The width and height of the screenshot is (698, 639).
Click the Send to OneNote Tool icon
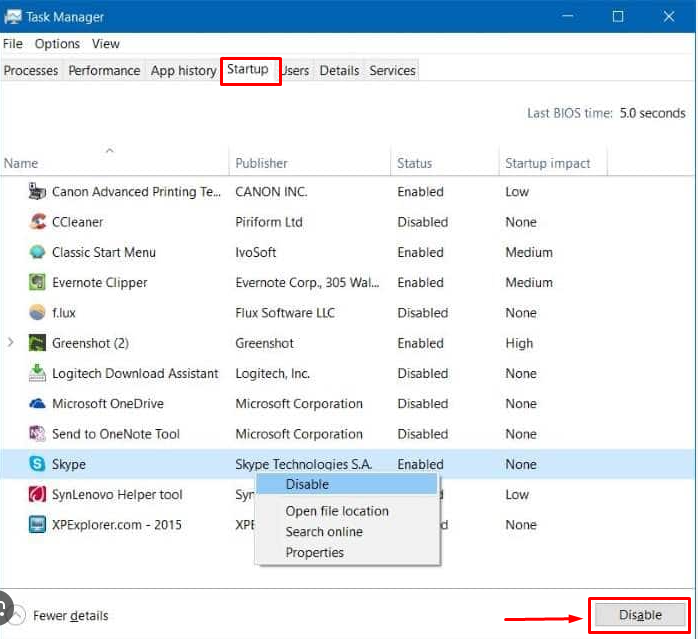click(37, 434)
